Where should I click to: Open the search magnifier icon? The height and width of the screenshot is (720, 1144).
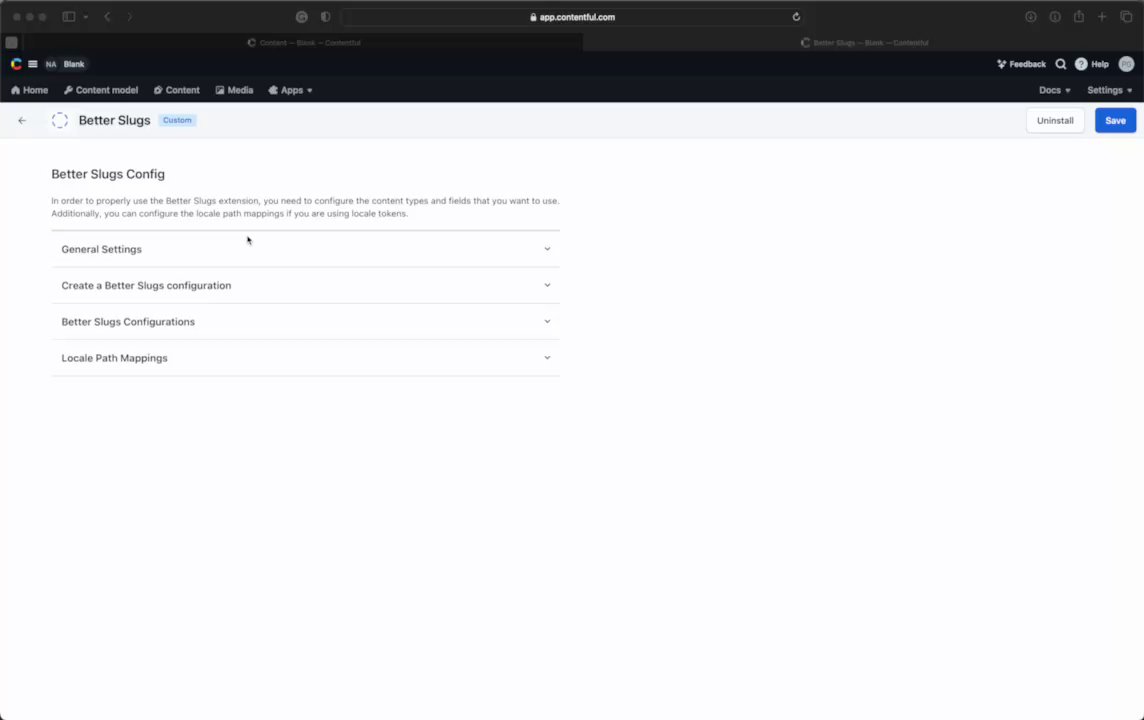click(1061, 64)
